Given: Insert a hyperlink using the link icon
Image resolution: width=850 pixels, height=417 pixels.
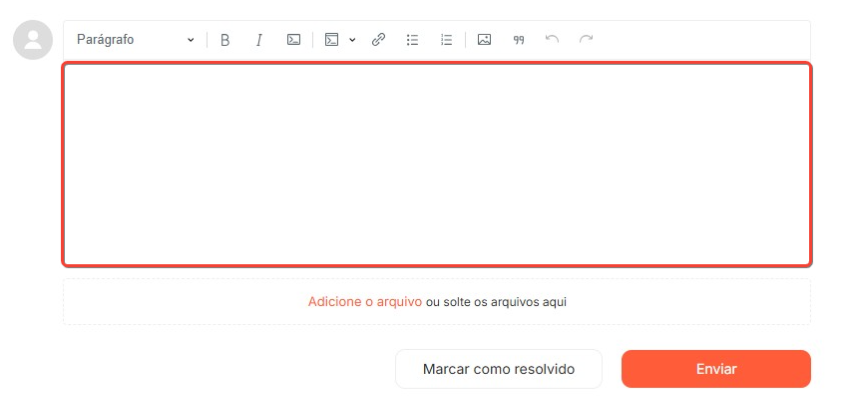Looking at the screenshot, I should (378, 40).
